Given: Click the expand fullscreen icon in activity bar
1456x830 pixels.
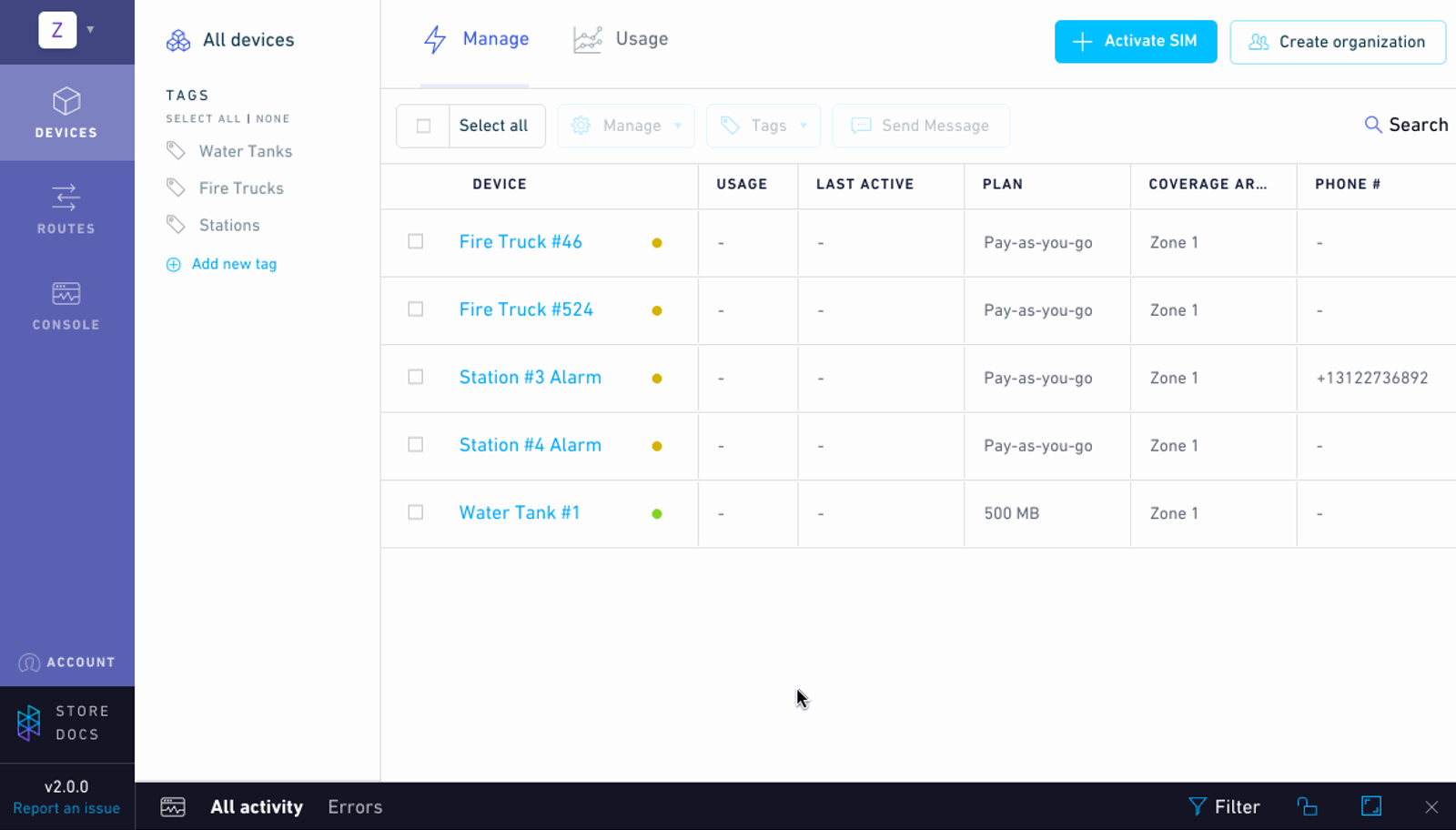Looking at the screenshot, I should click(1371, 806).
